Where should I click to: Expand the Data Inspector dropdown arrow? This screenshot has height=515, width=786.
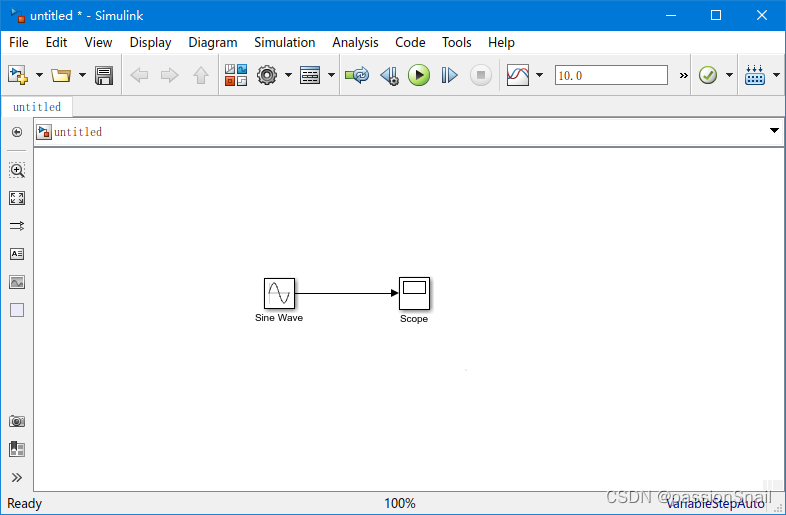539,75
